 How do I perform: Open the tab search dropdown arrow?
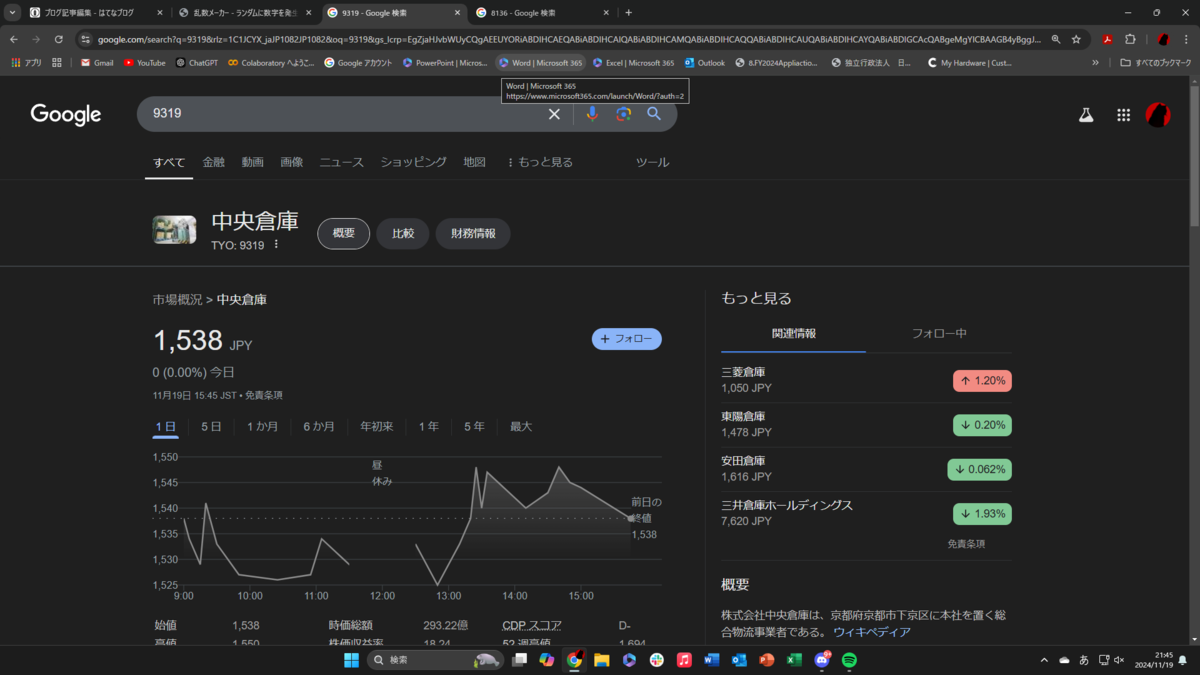point(13,13)
